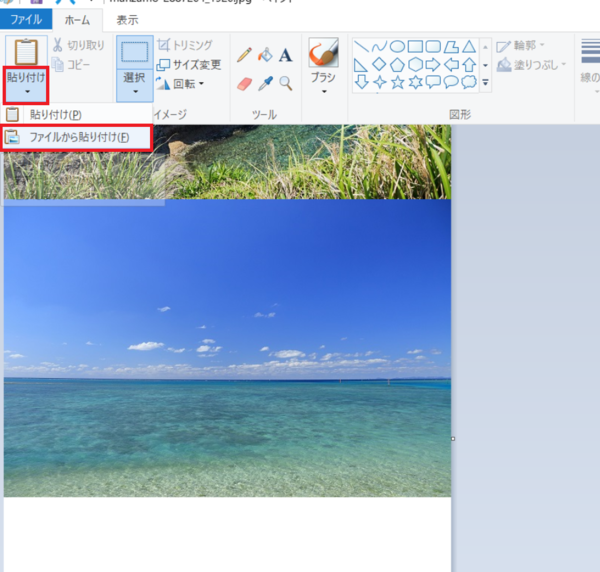The height and width of the screenshot is (572, 600).
Task: Expand the 選択 dropdown arrow
Action: 135,92
